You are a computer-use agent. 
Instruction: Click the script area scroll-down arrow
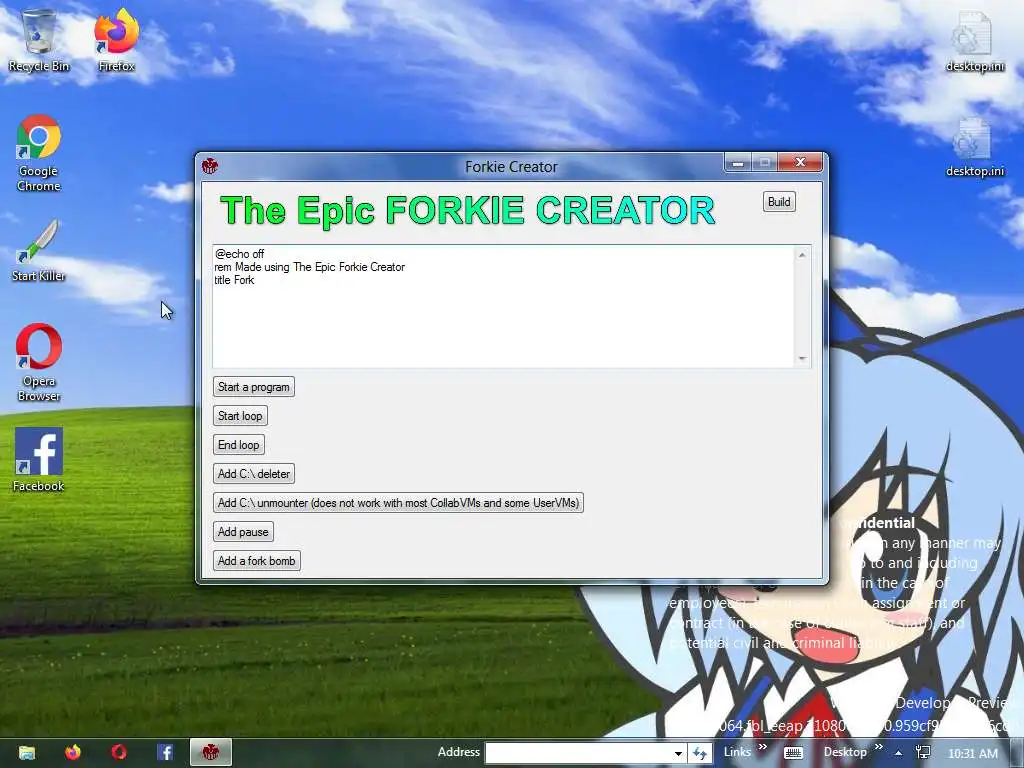point(802,359)
